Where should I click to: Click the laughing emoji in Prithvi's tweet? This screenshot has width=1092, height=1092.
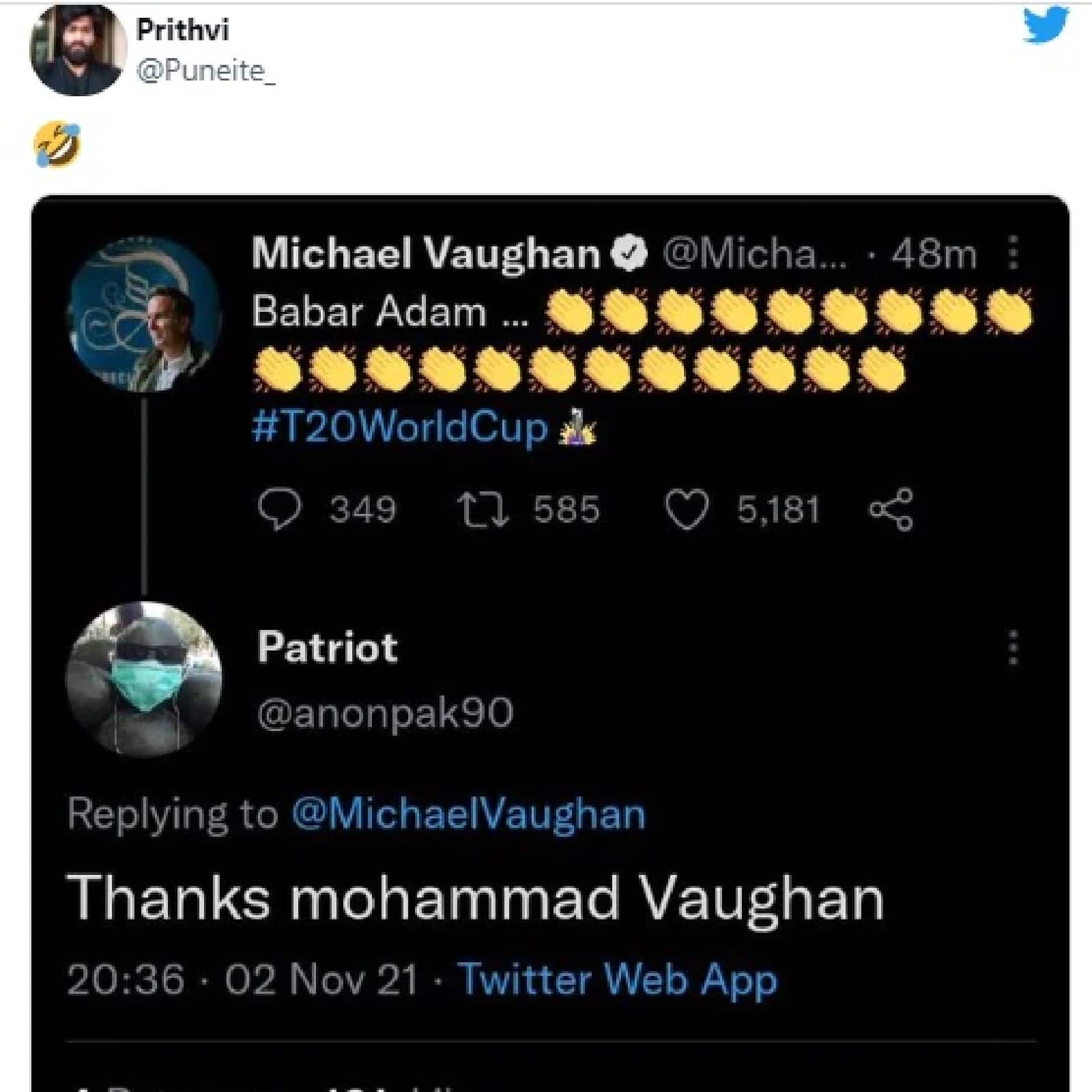coord(58,144)
